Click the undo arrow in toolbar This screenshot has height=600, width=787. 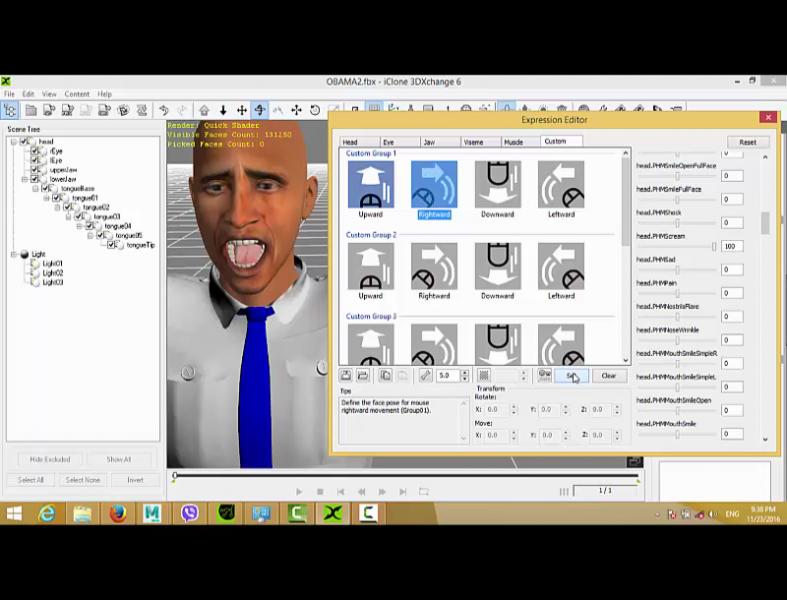coord(164,110)
